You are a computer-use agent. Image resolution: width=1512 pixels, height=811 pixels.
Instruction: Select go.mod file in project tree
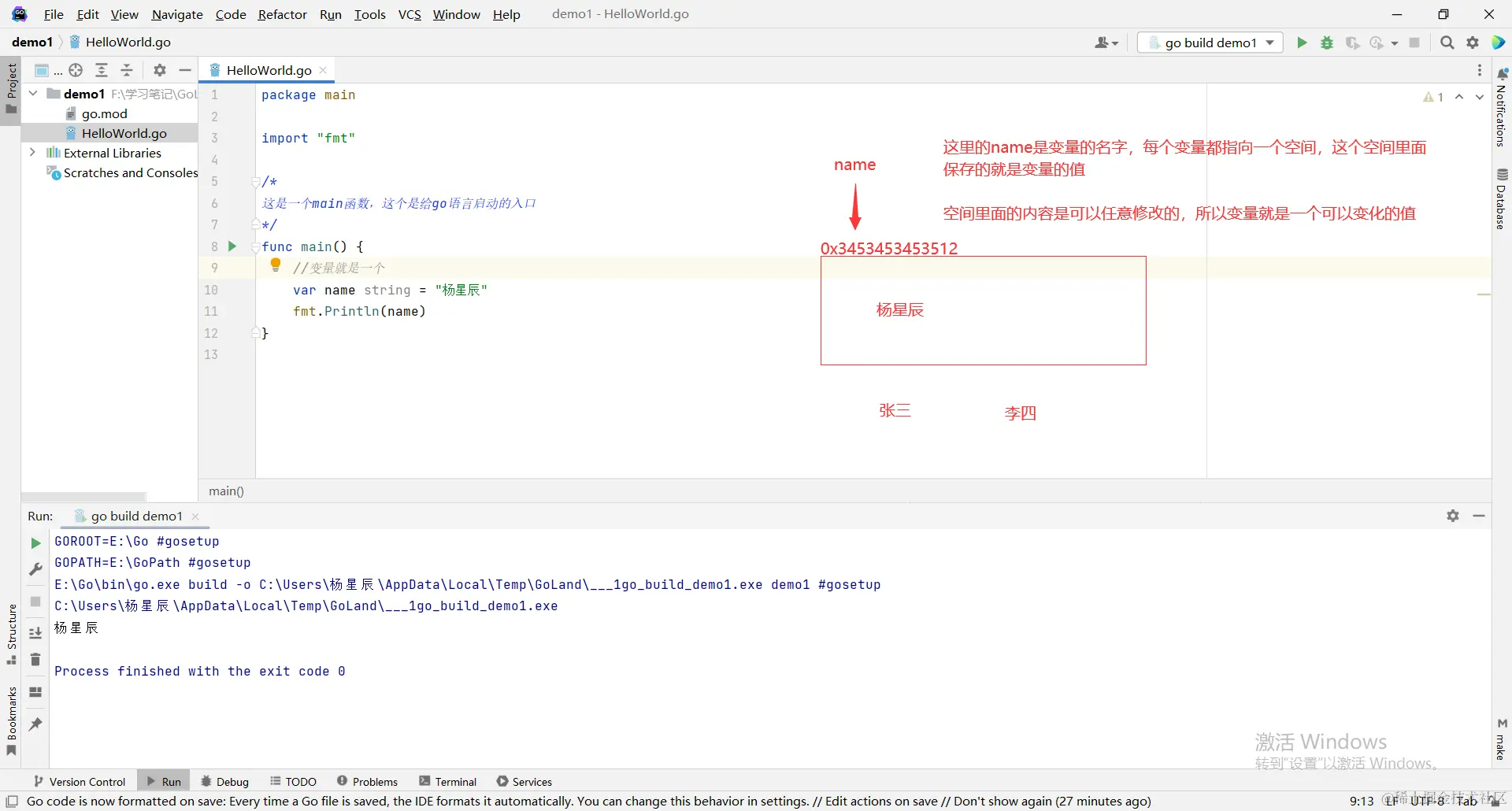(104, 113)
